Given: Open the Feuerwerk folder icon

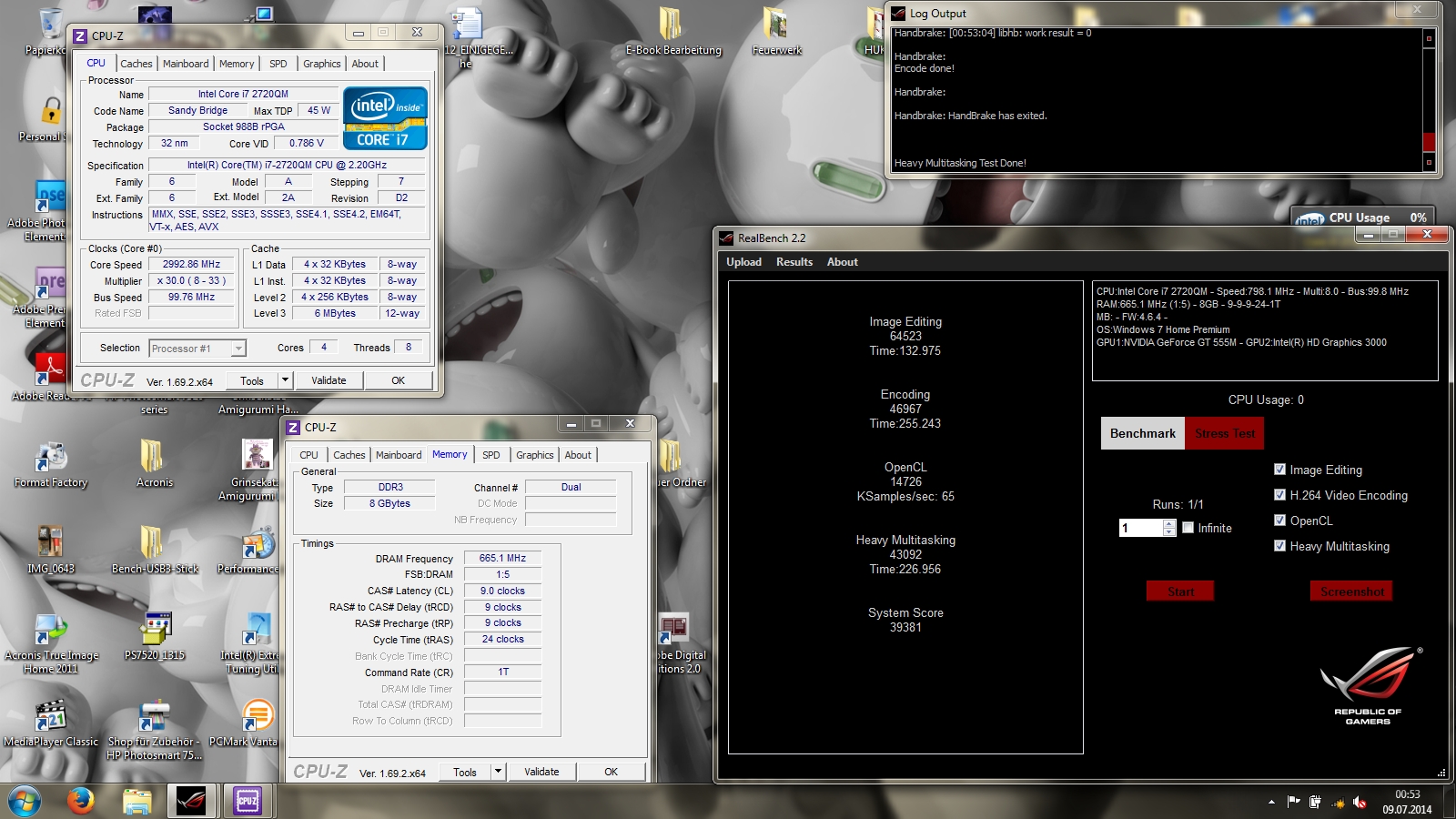Looking at the screenshot, I should 776,31.
